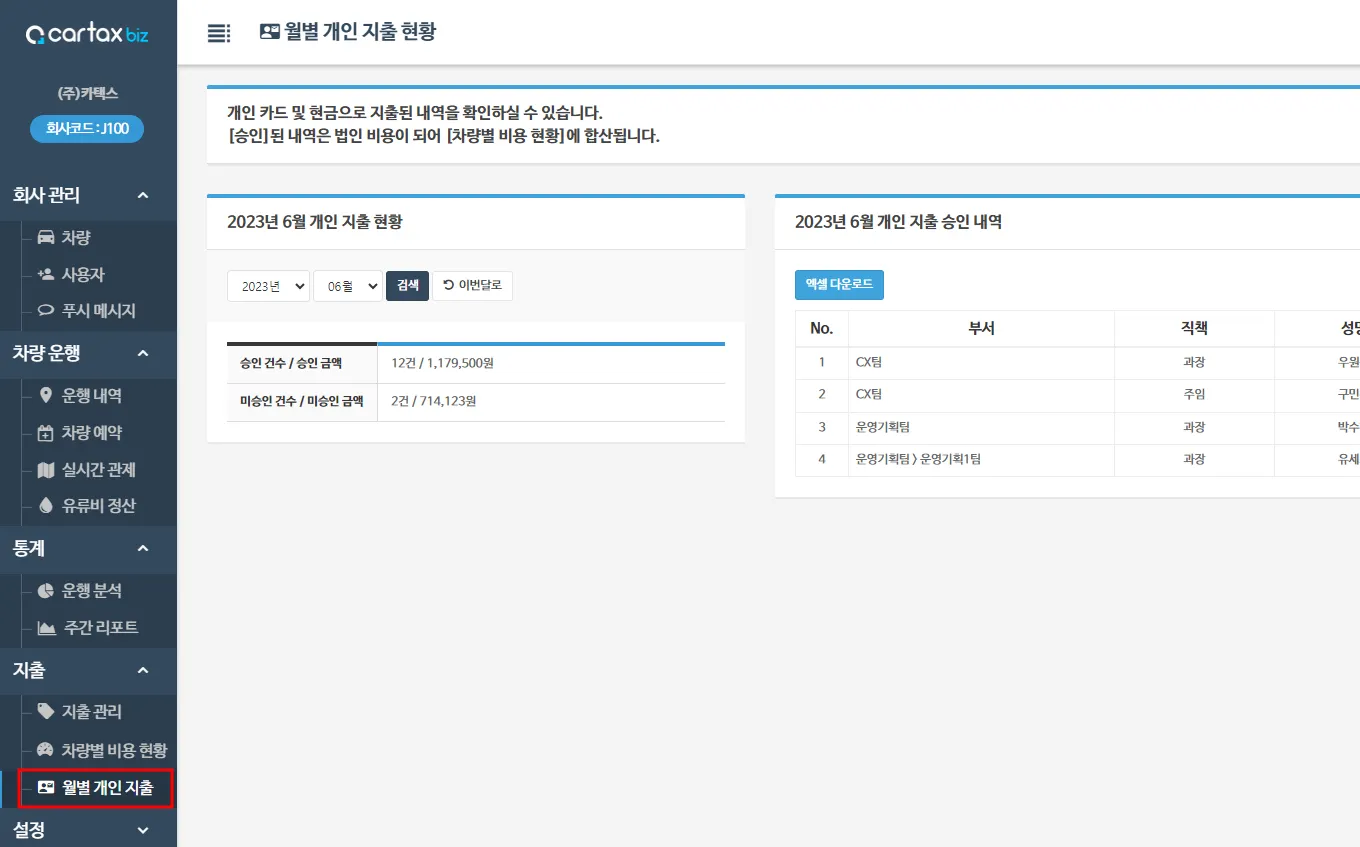Click the map icon beside 실시간 관제
The height and width of the screenshot is (847, 1360).
click(46, 469)
